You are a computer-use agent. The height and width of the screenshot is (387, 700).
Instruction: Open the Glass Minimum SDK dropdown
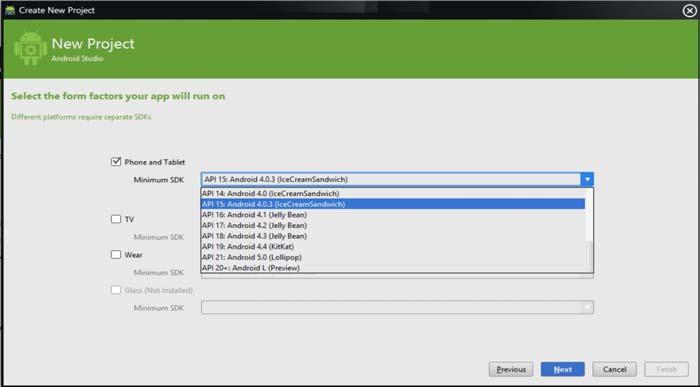(588, 307)
